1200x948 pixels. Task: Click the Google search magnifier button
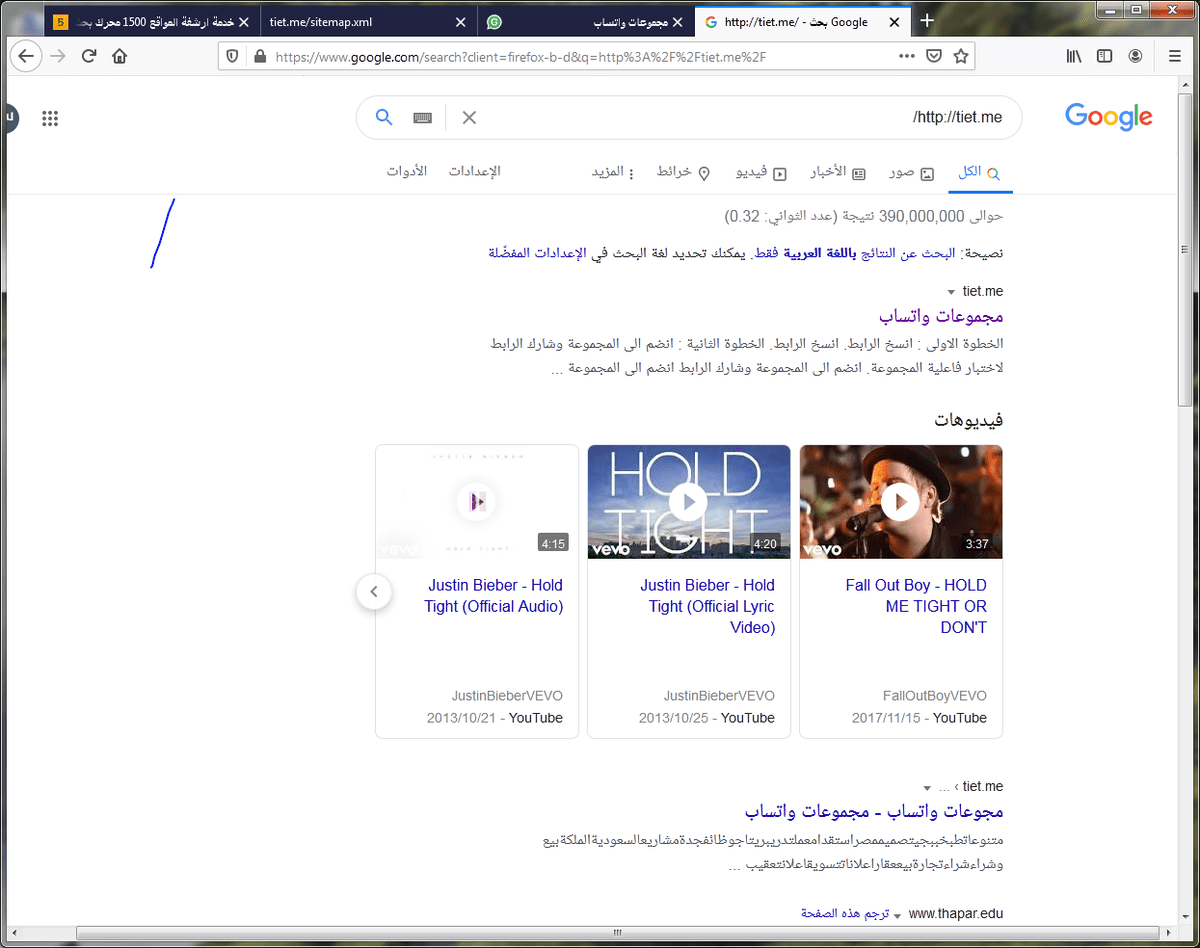(x=384, y=118)
